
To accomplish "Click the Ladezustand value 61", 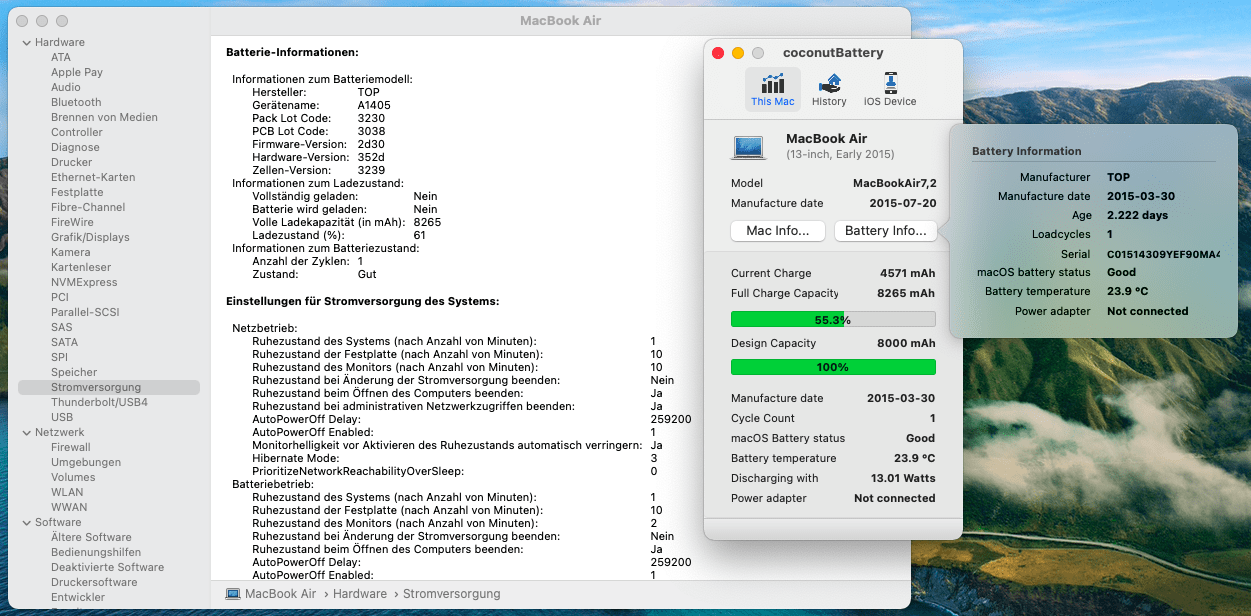I will click(x=420, y=235).
